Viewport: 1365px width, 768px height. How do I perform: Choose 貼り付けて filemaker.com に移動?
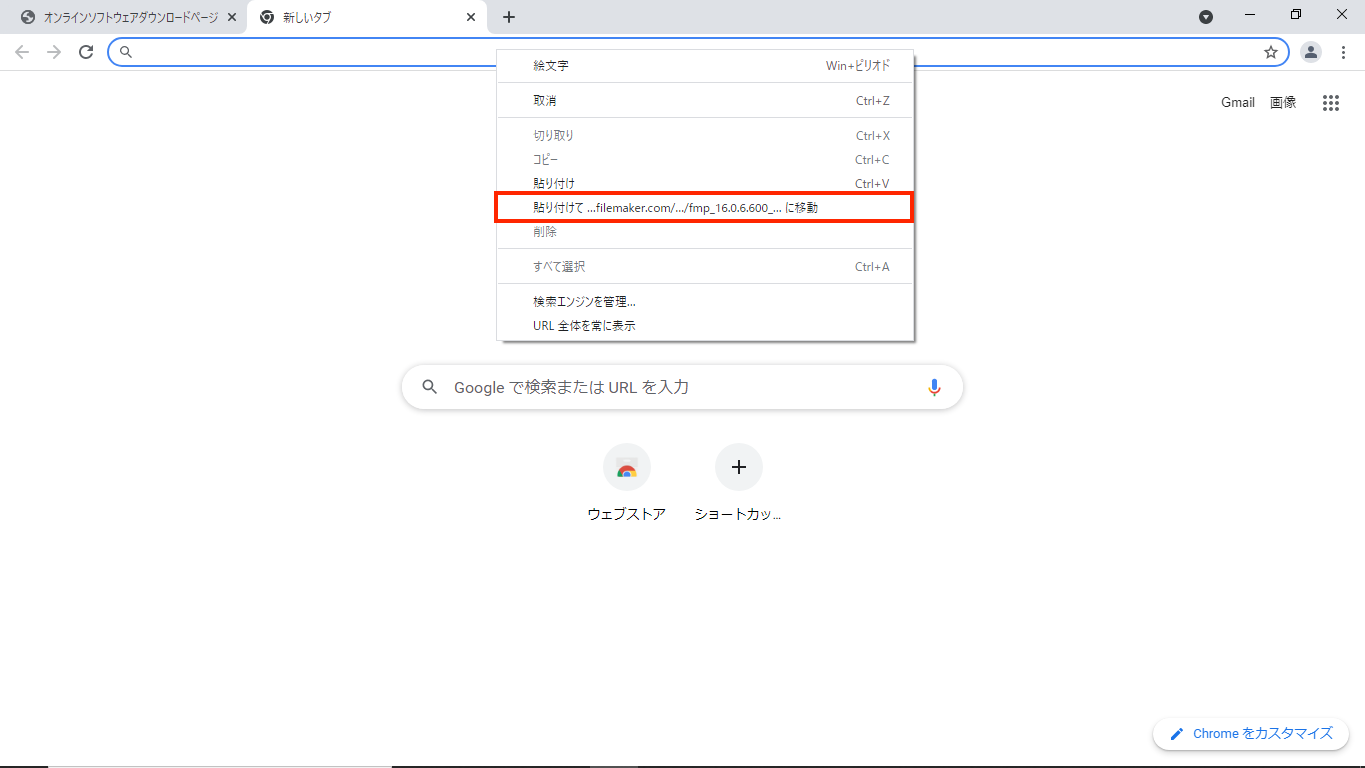[x=706, y=208]
